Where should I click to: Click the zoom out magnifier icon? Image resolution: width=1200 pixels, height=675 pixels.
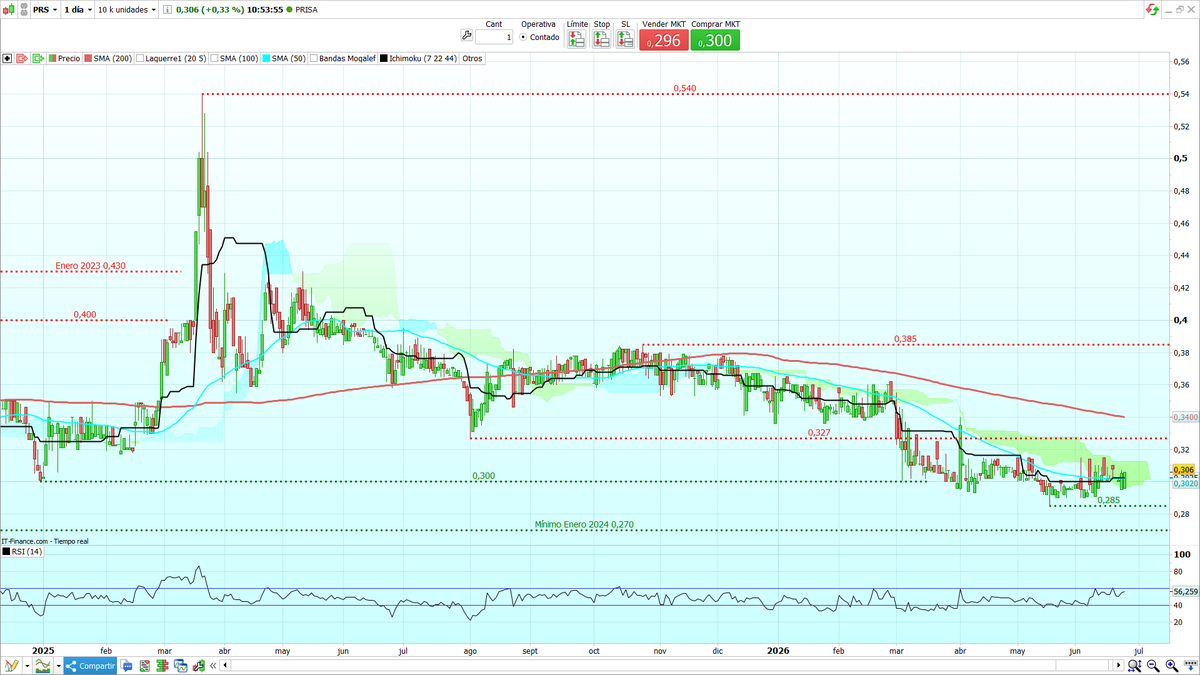click(x=1153, y=665)
